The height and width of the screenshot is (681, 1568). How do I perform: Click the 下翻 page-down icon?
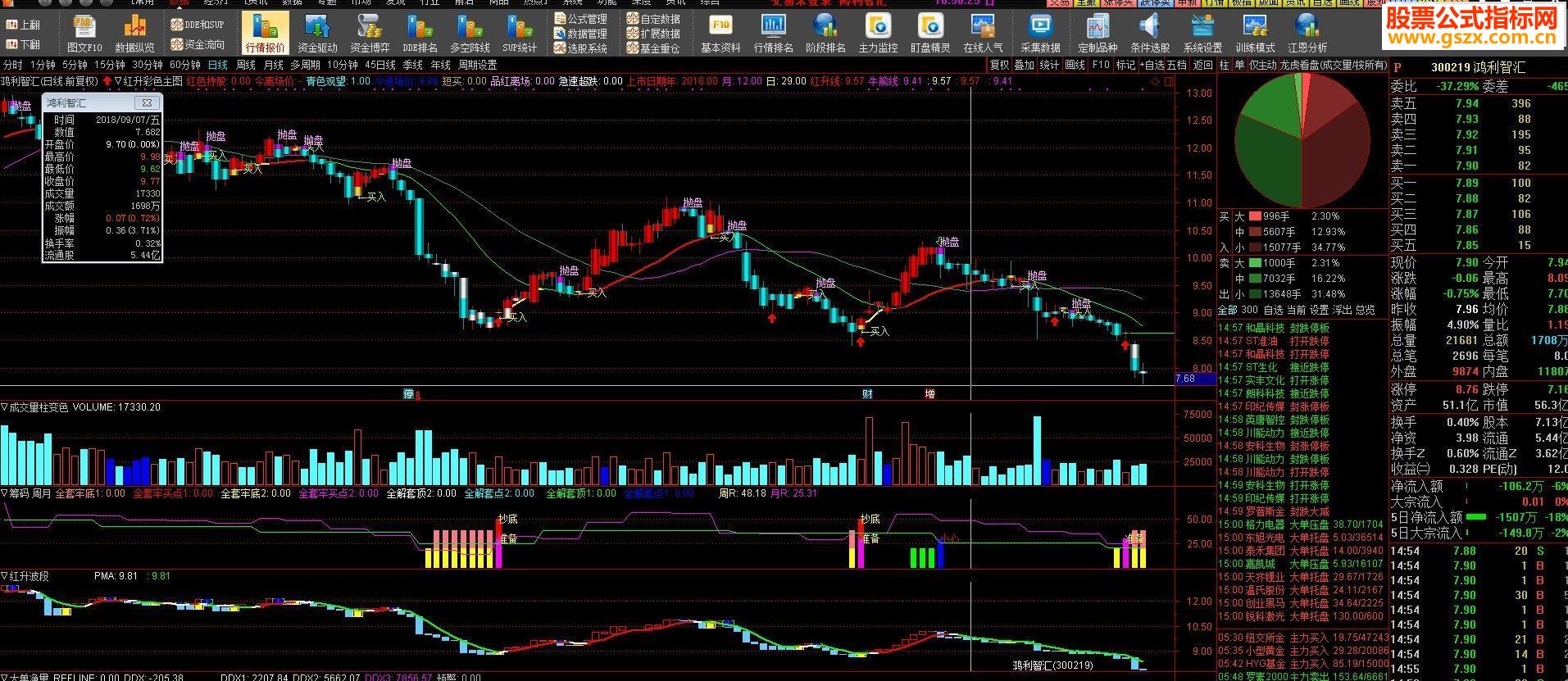23,45
